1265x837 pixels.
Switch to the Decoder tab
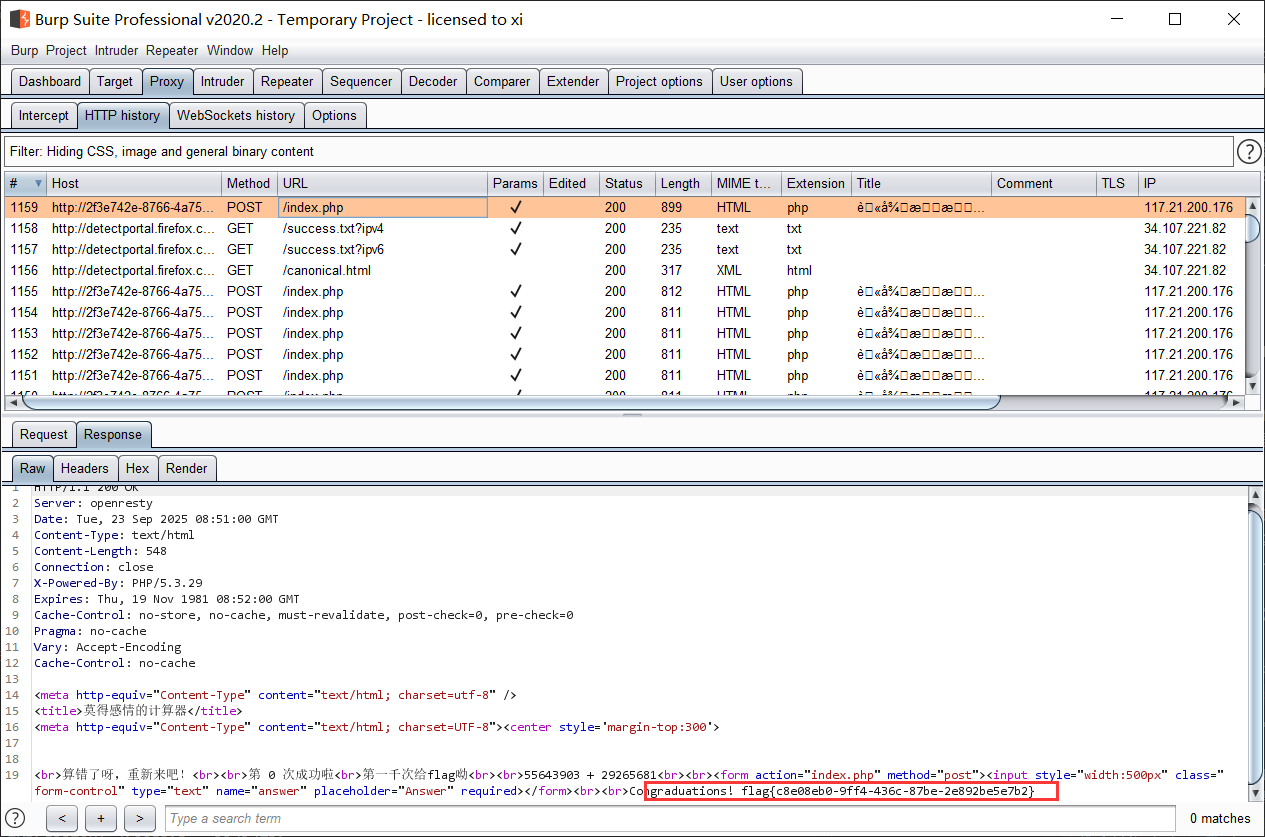coord(433,82)
